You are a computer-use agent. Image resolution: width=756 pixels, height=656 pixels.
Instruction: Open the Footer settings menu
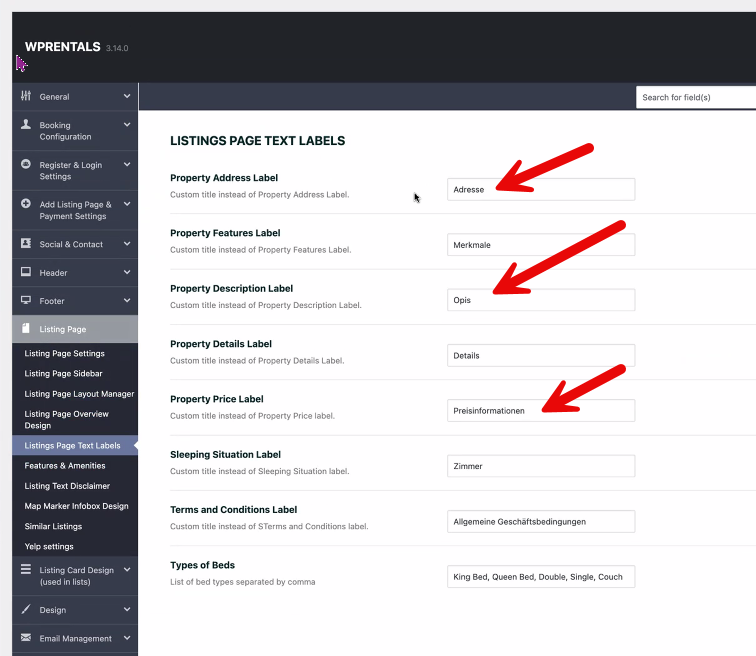75,301
